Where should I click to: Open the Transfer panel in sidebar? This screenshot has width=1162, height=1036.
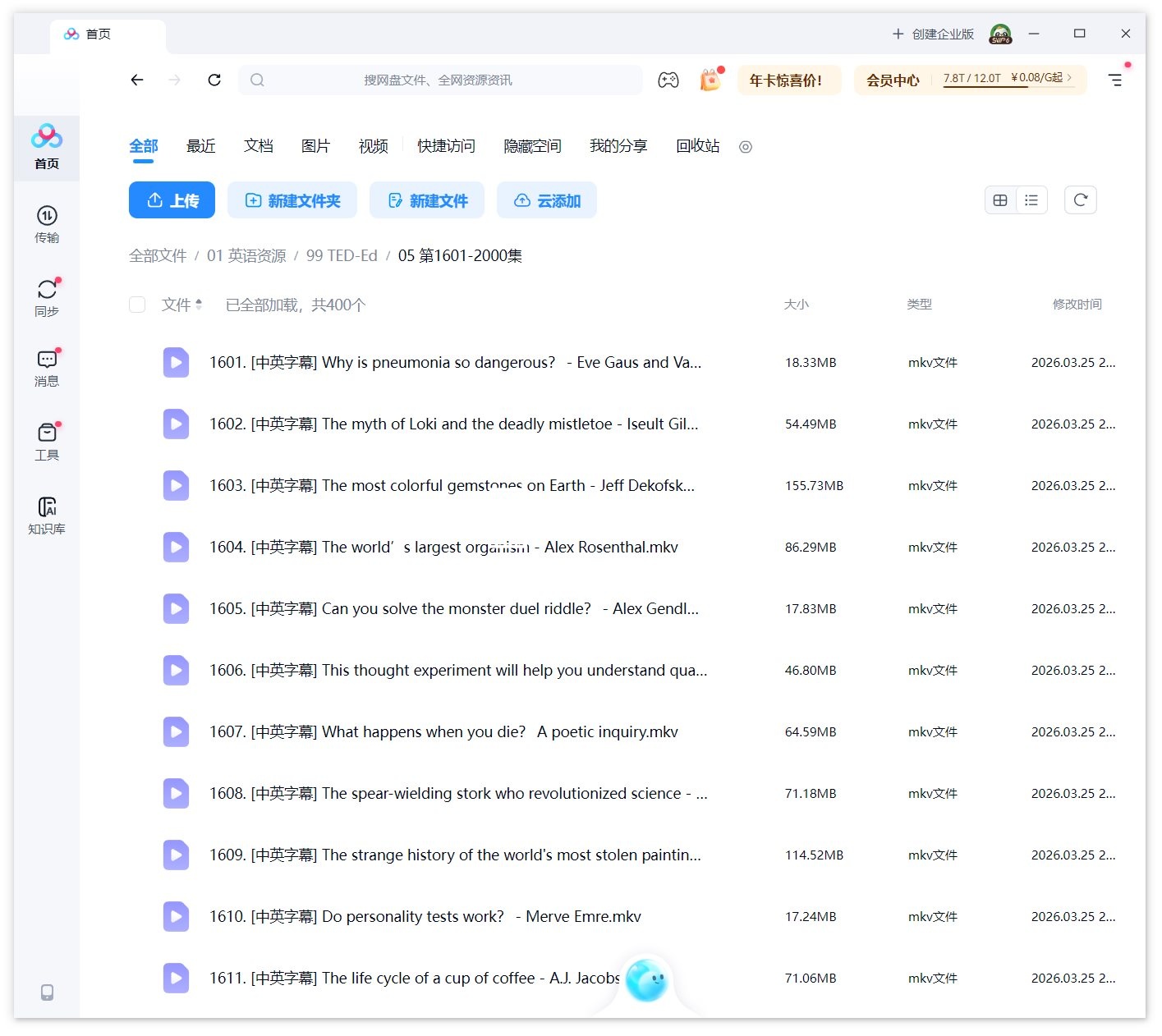[x=47, y=223]
